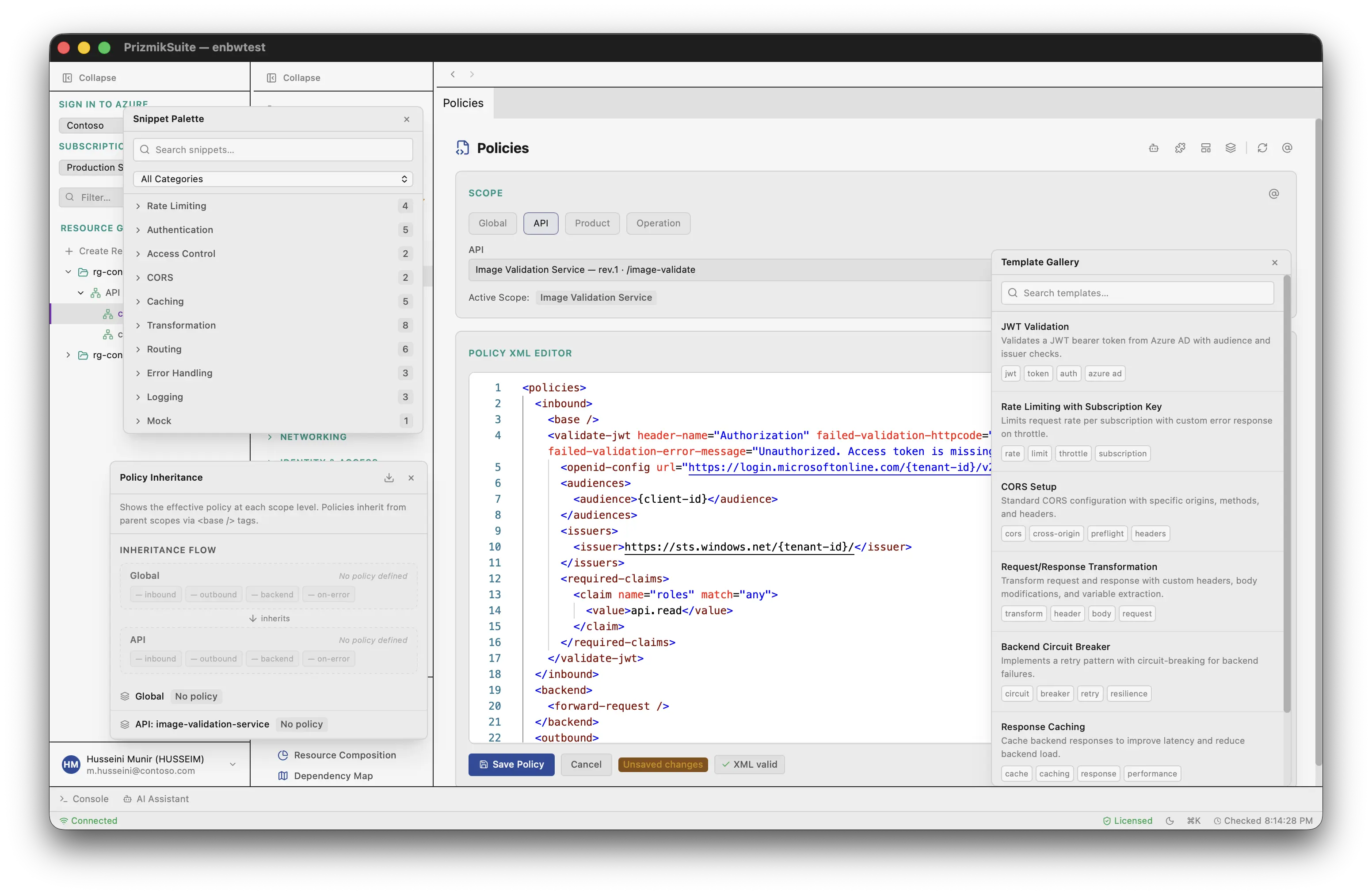Cancel the policy edits
Viewport: 1372px width, 895px height.
[586, 765]
